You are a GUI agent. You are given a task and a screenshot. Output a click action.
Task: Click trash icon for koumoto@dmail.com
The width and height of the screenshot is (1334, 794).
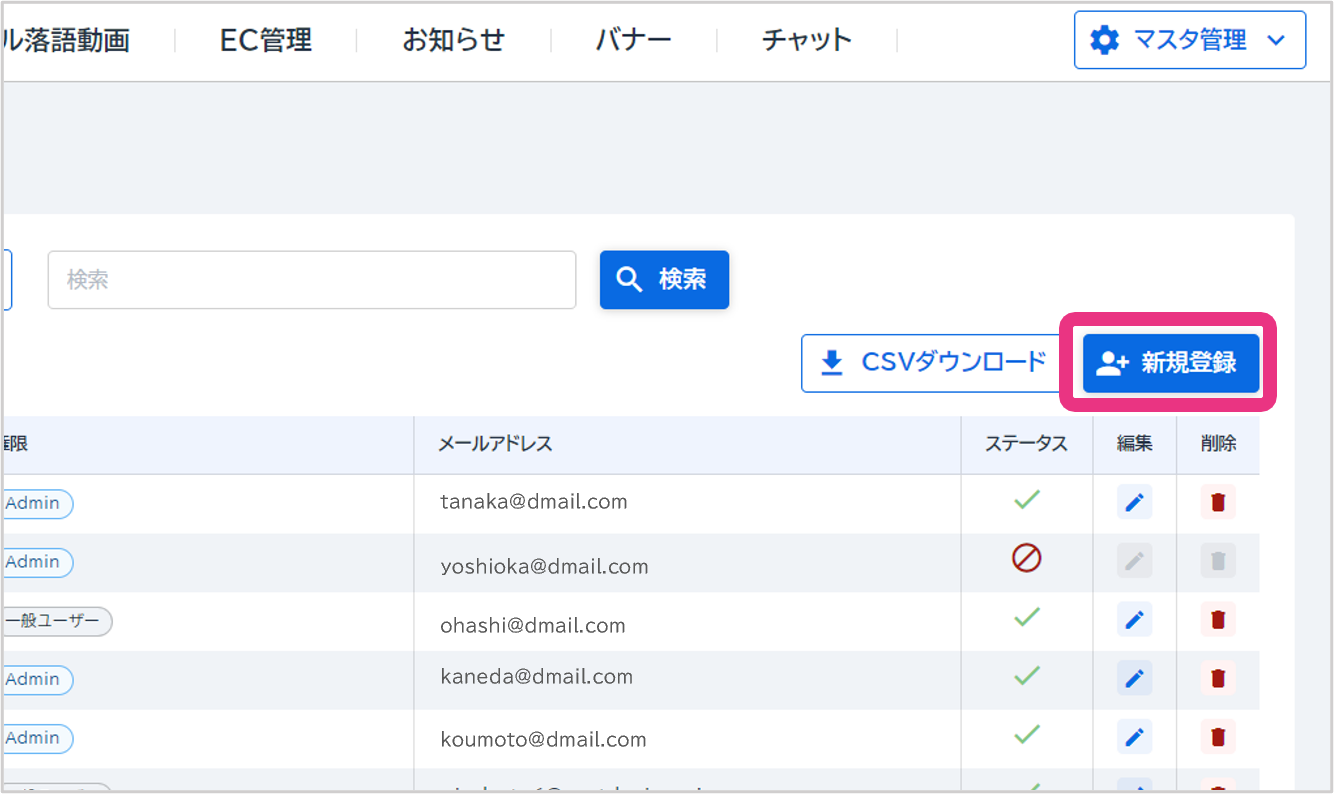coord(1218,738)
